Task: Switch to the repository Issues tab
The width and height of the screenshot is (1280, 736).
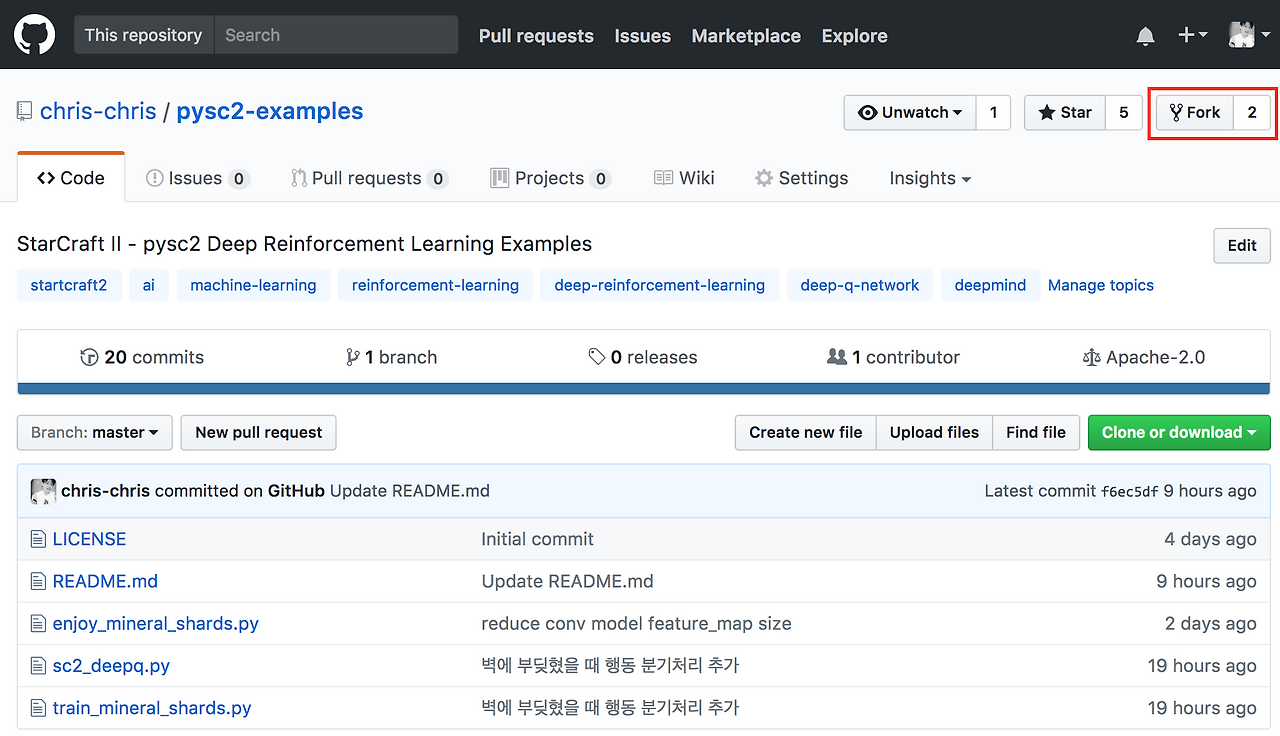Action: pos(198,178)
